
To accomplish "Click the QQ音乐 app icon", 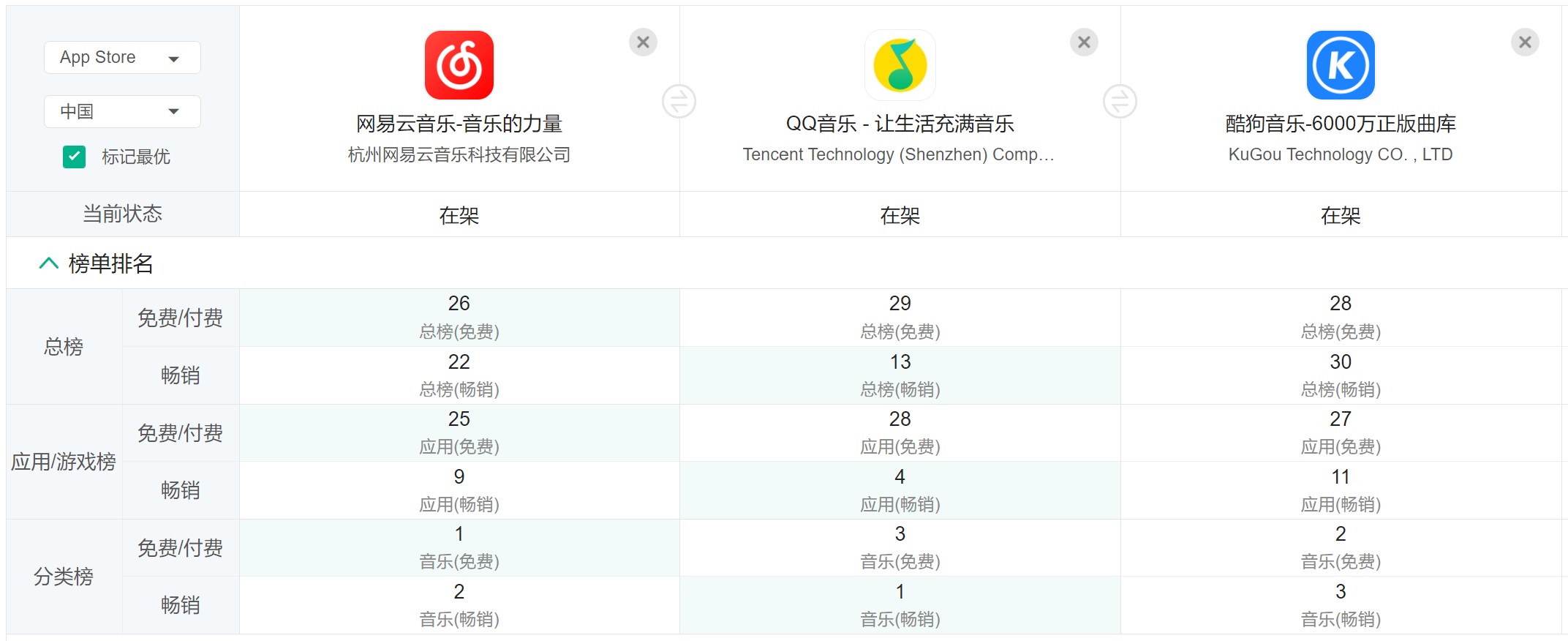I will tap(900, 64).
